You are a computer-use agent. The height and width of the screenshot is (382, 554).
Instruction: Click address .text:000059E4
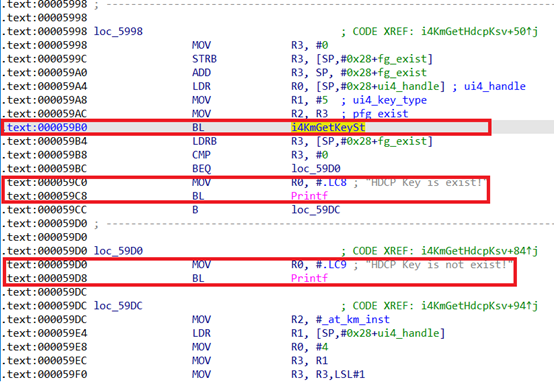pyautogui.click(x=45, y=333)
